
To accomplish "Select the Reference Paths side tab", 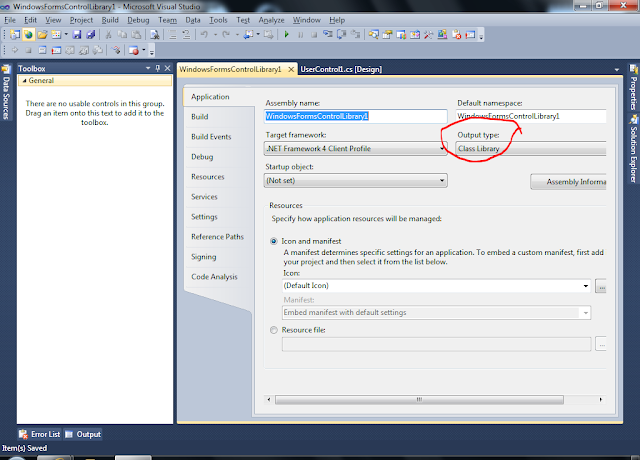I will pyautogui.click(x=217, y=237).
